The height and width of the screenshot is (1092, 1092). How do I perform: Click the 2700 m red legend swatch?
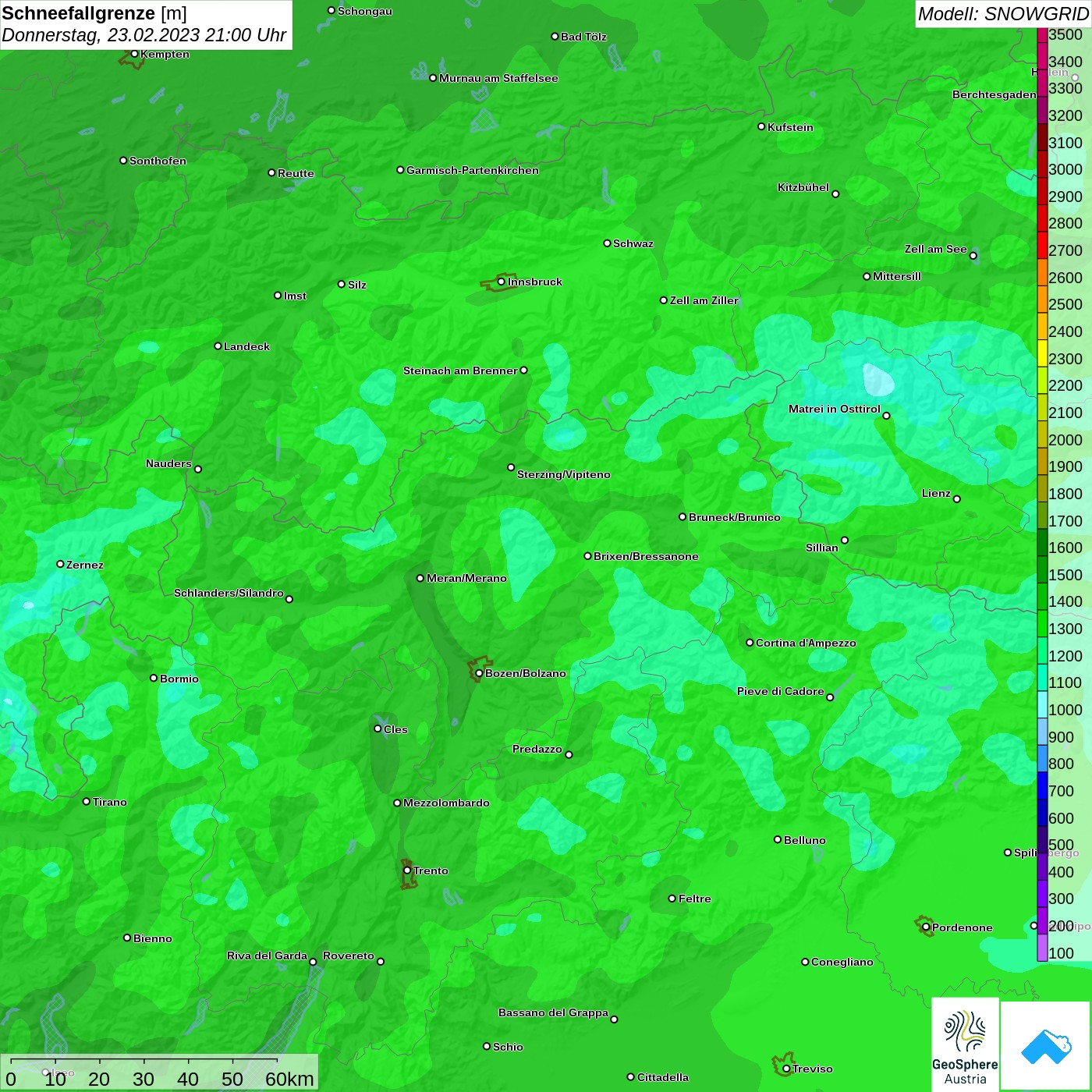pos(1042,245)
